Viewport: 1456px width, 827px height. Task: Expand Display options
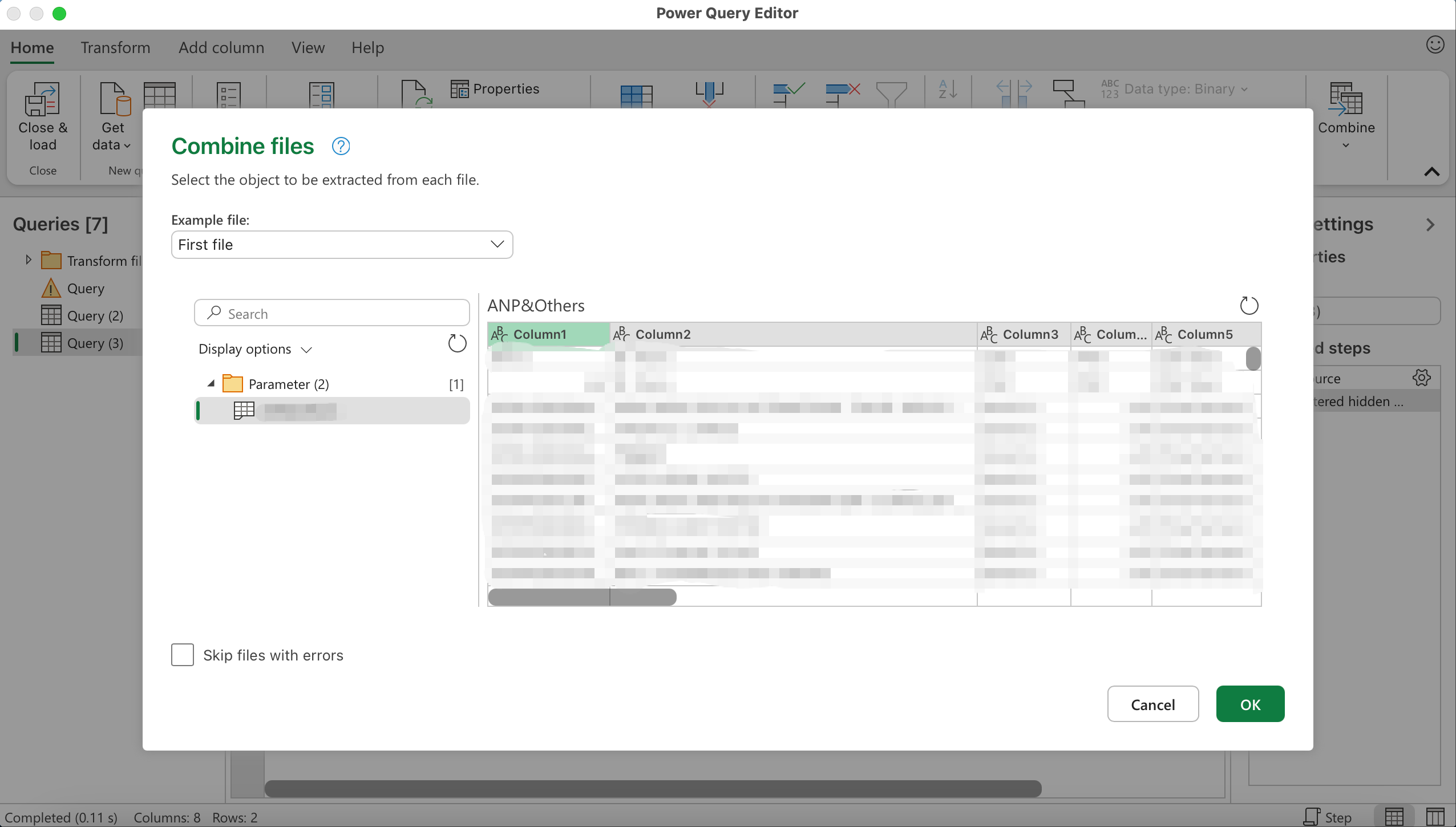click(255, 349)
